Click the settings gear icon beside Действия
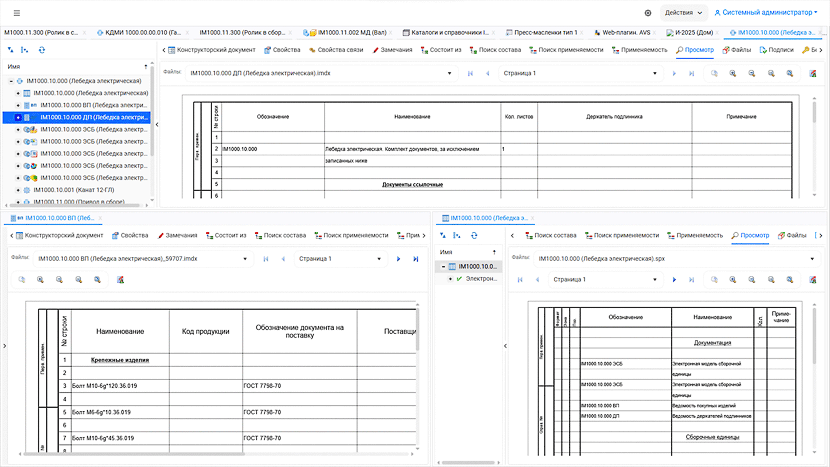The width and height of the screenshot is (830, 467). coord(648,13)
